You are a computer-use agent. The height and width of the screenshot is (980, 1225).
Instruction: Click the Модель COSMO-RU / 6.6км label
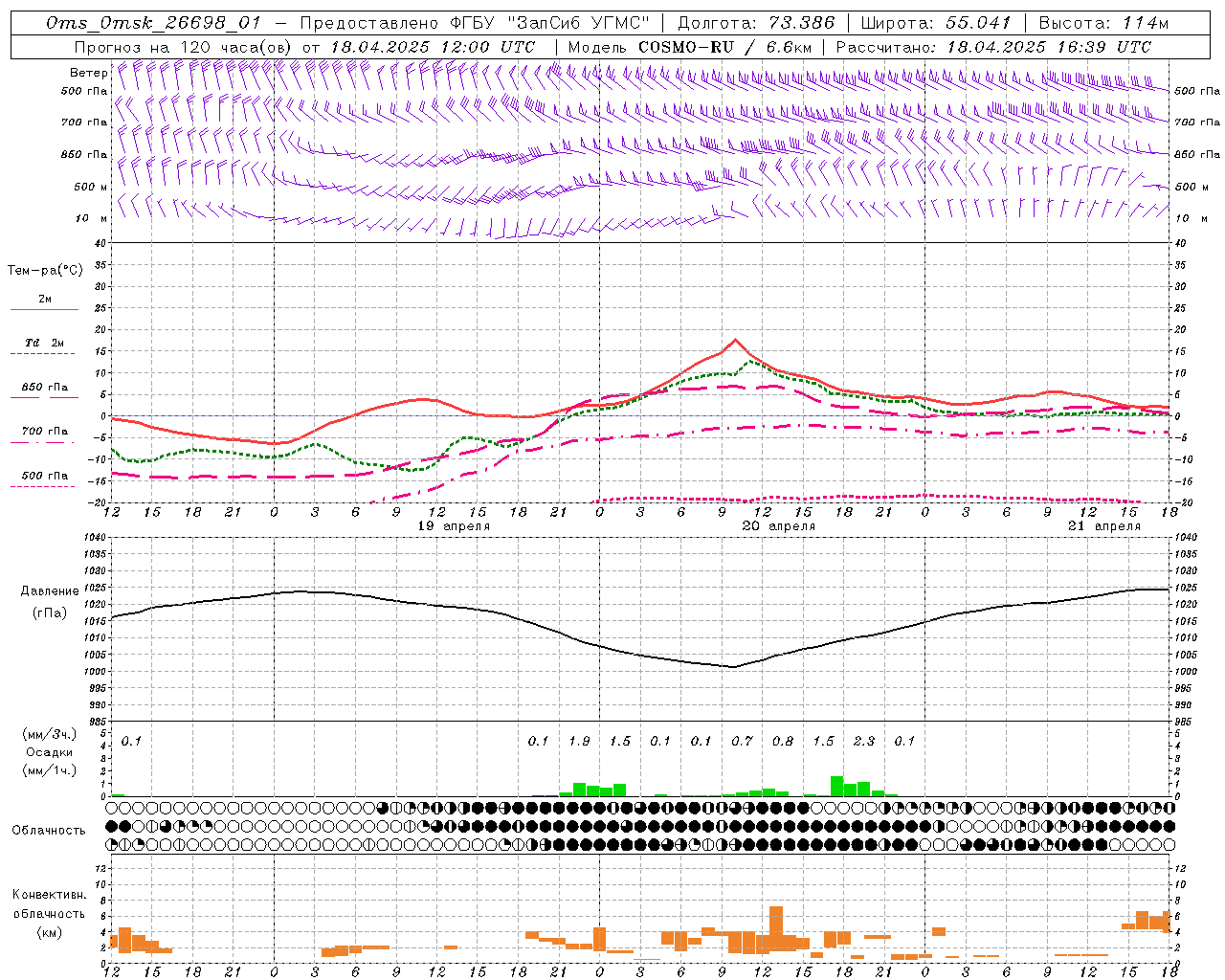(690, 47)
